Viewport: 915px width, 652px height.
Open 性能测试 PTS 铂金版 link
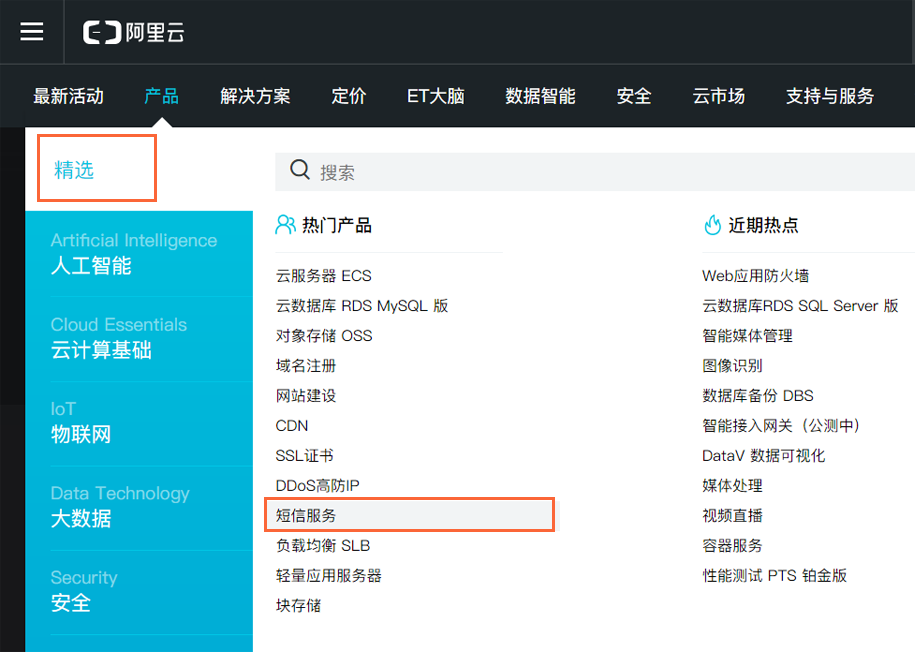(x=774, y=576)
